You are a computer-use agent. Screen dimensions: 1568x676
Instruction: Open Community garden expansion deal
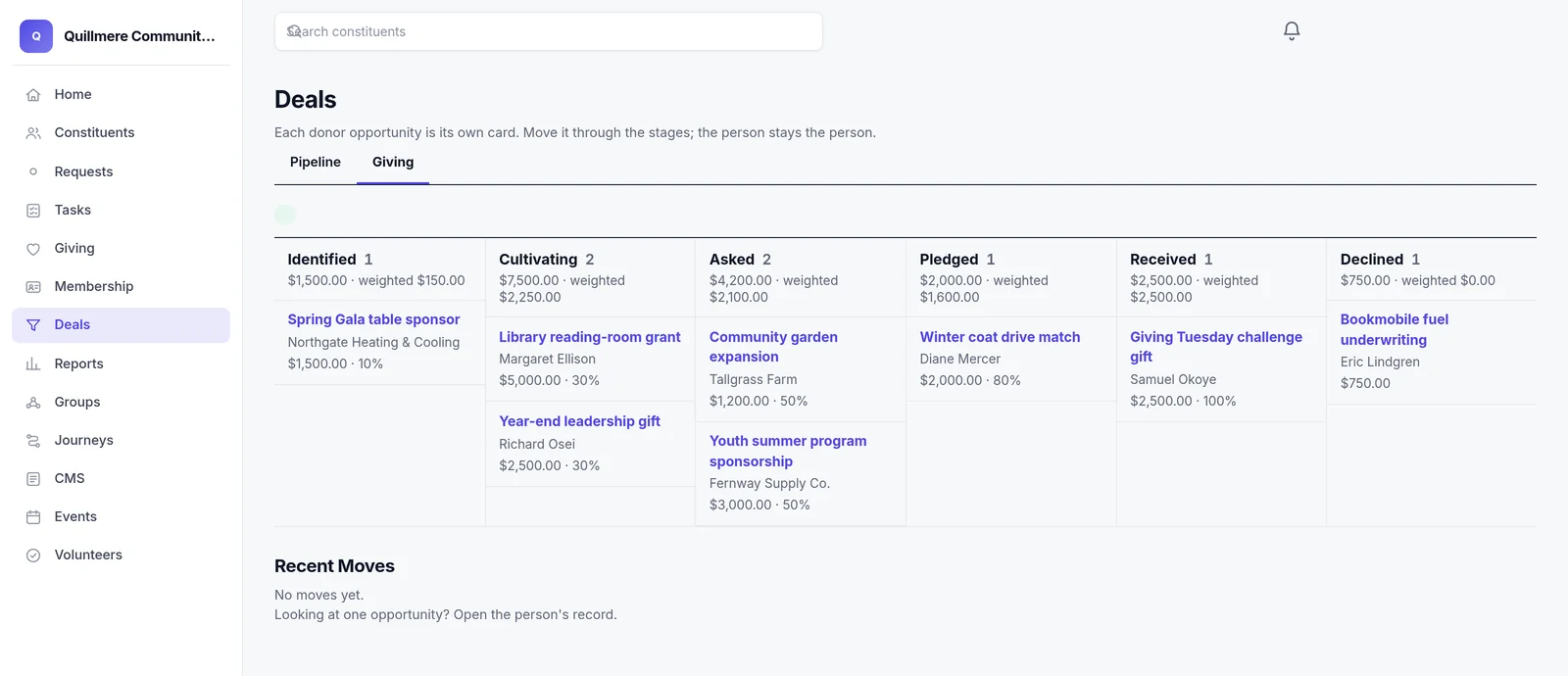[773, 347]
